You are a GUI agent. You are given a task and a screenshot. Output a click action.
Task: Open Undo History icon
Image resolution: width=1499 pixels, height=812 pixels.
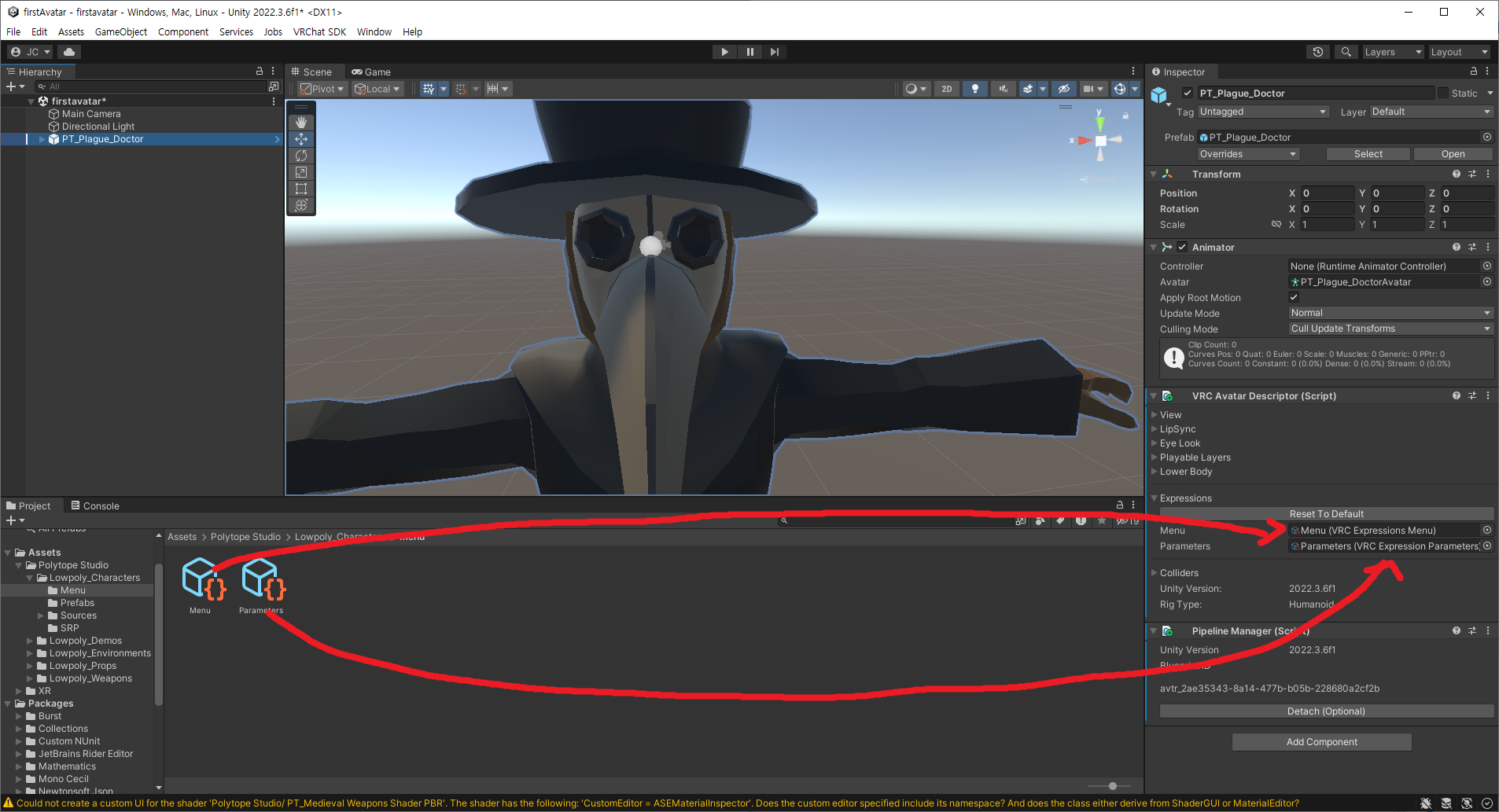pyautogui.click(x=1318, y=52)
